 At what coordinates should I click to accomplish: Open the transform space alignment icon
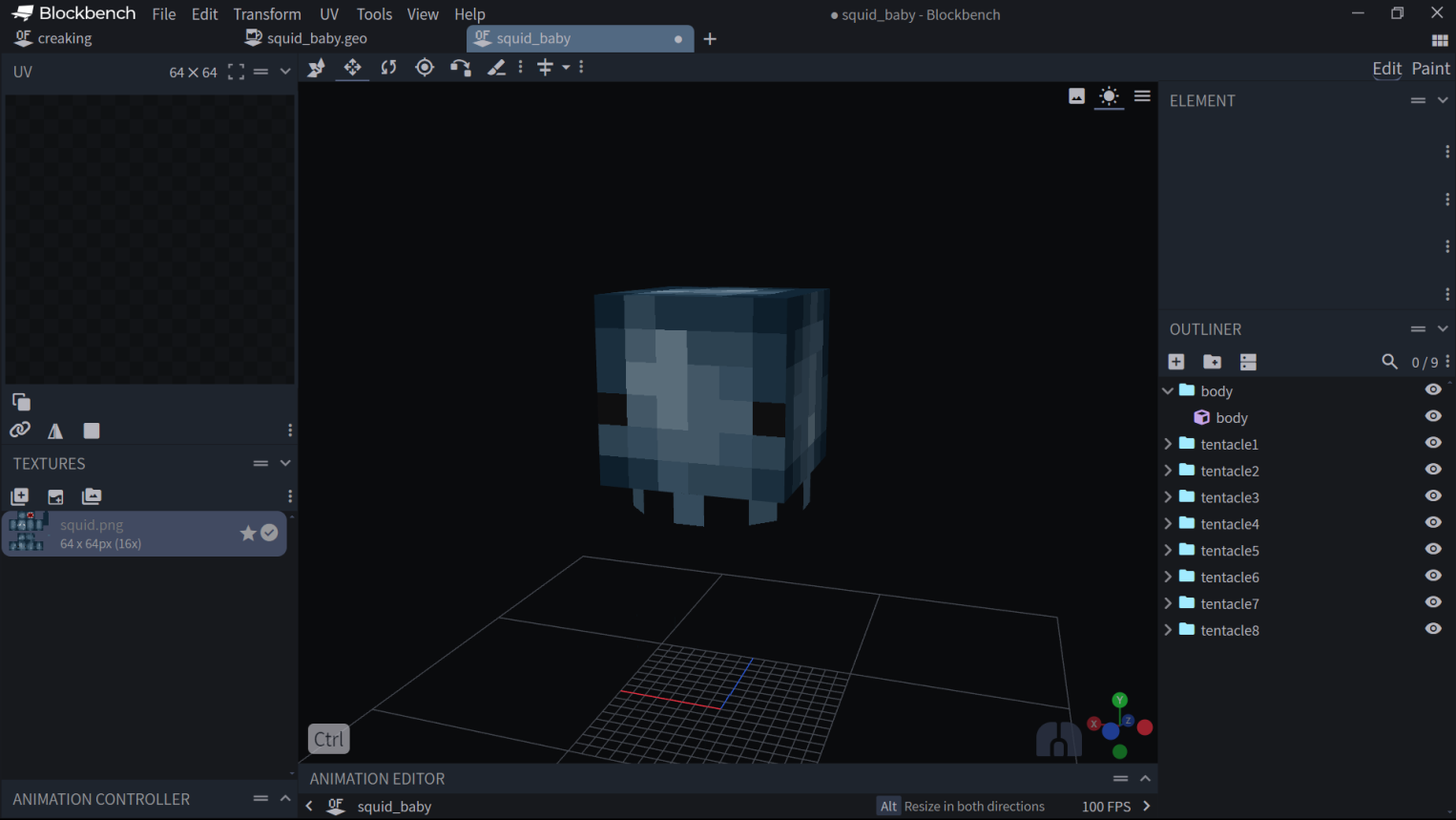(545, 68)
